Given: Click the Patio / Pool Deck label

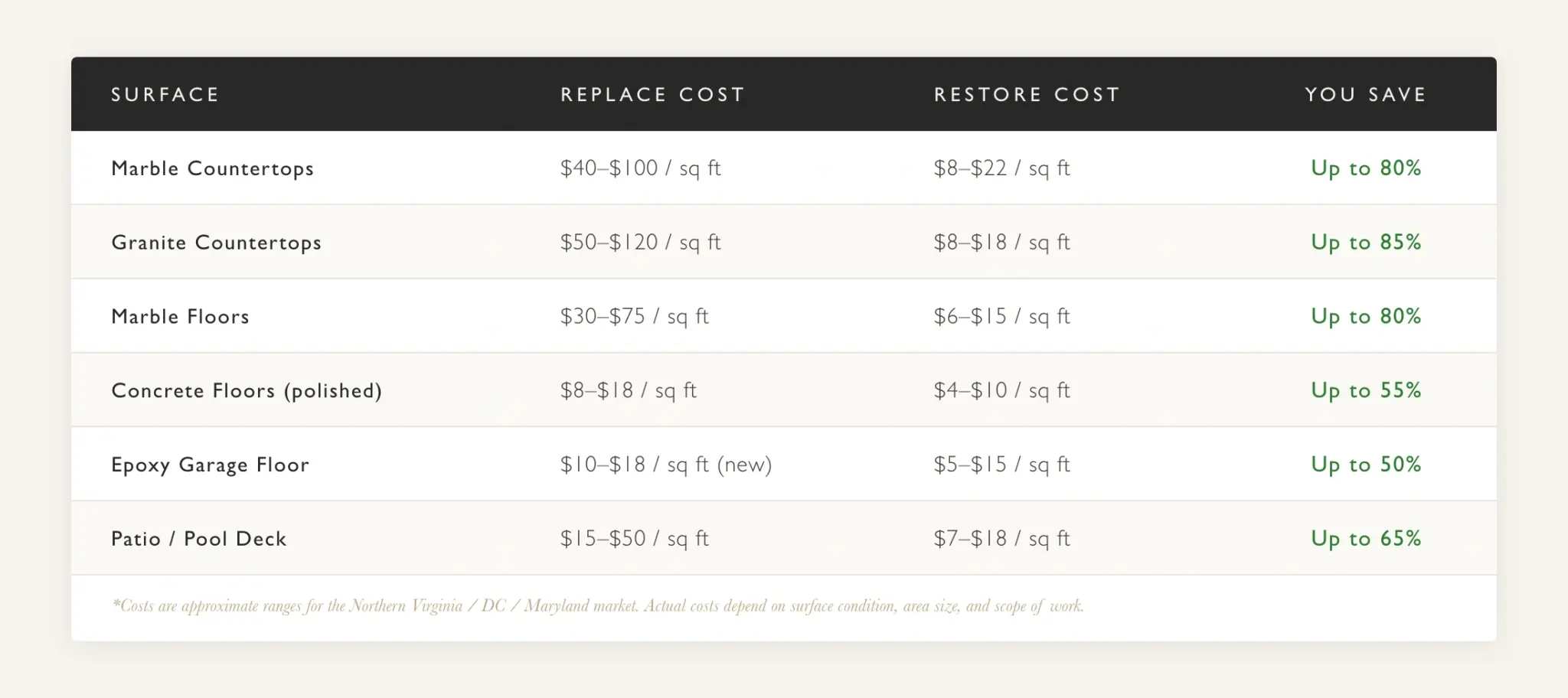Looking at the screenshot, I should [x=198, y=539].
